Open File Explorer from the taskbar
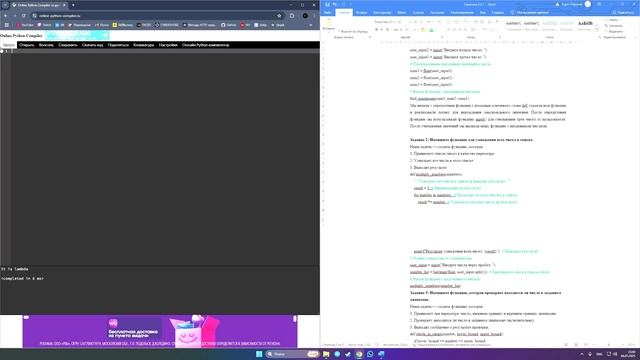 coord(326,354)
